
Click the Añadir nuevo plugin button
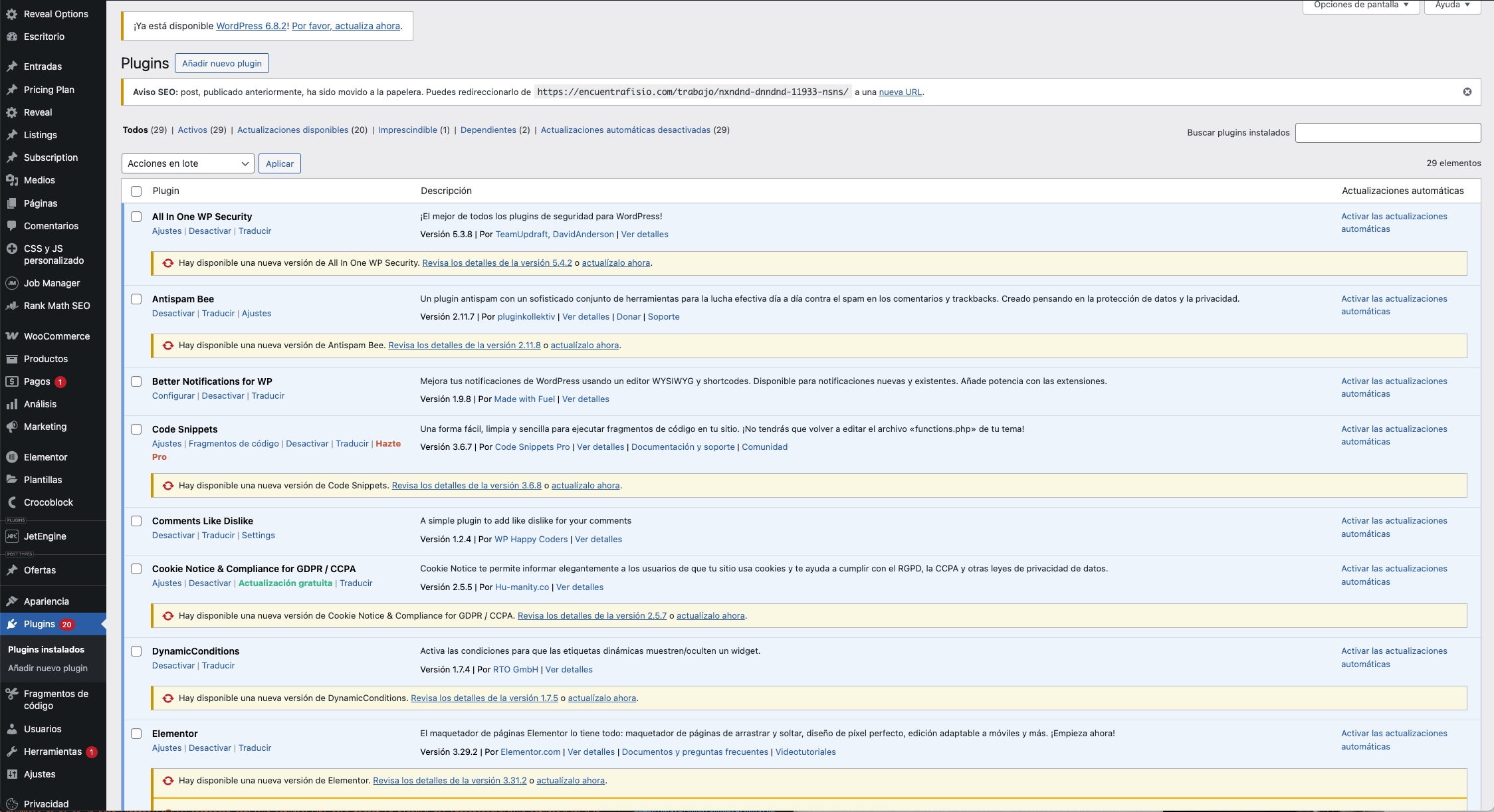pyautogui.click(x=222, y=63)
